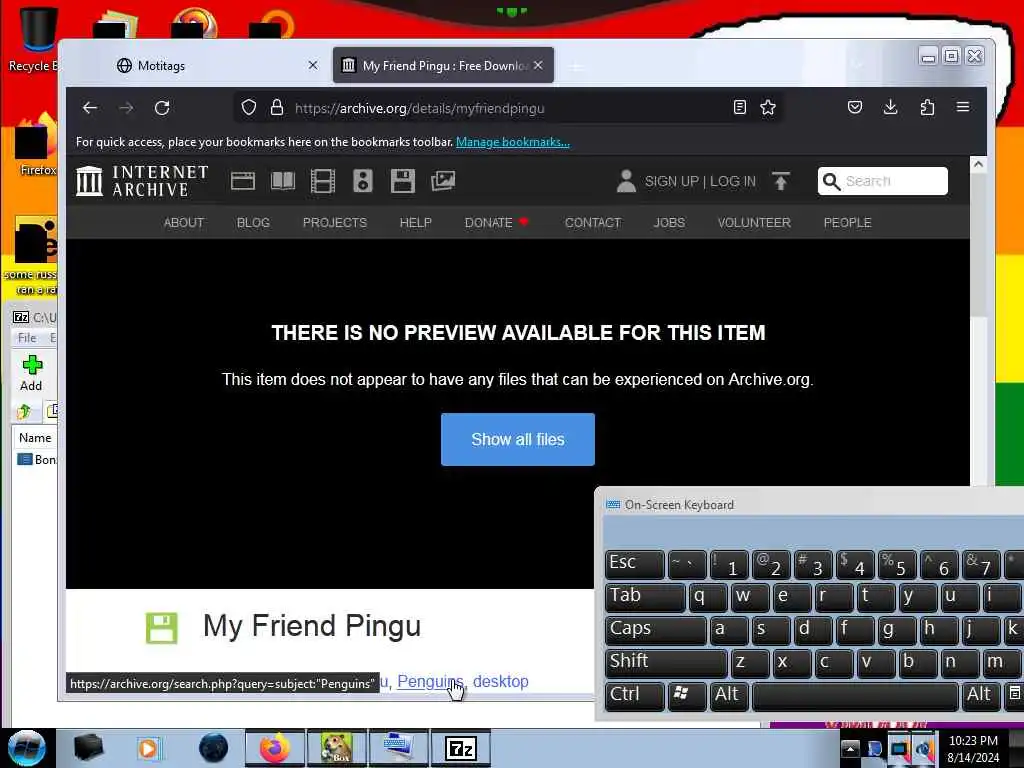Open the HELP menu item
Screen dimensions: 1024x768
point(415,223)
